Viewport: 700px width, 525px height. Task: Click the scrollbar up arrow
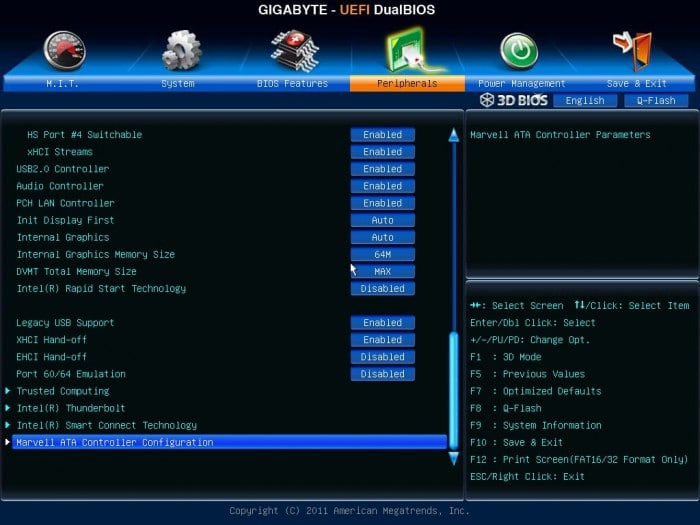(x=454, y=135)
